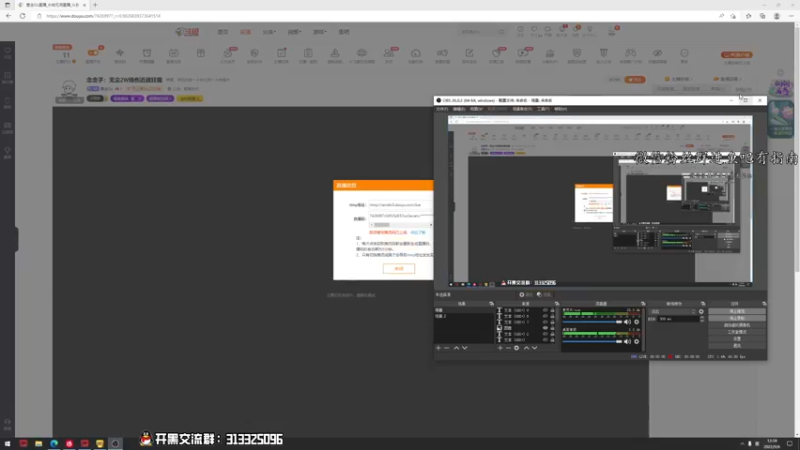Open the alarm clock icon in Douyu toolbar
This screenshot has height=450, width=800.
click(146, 53)
